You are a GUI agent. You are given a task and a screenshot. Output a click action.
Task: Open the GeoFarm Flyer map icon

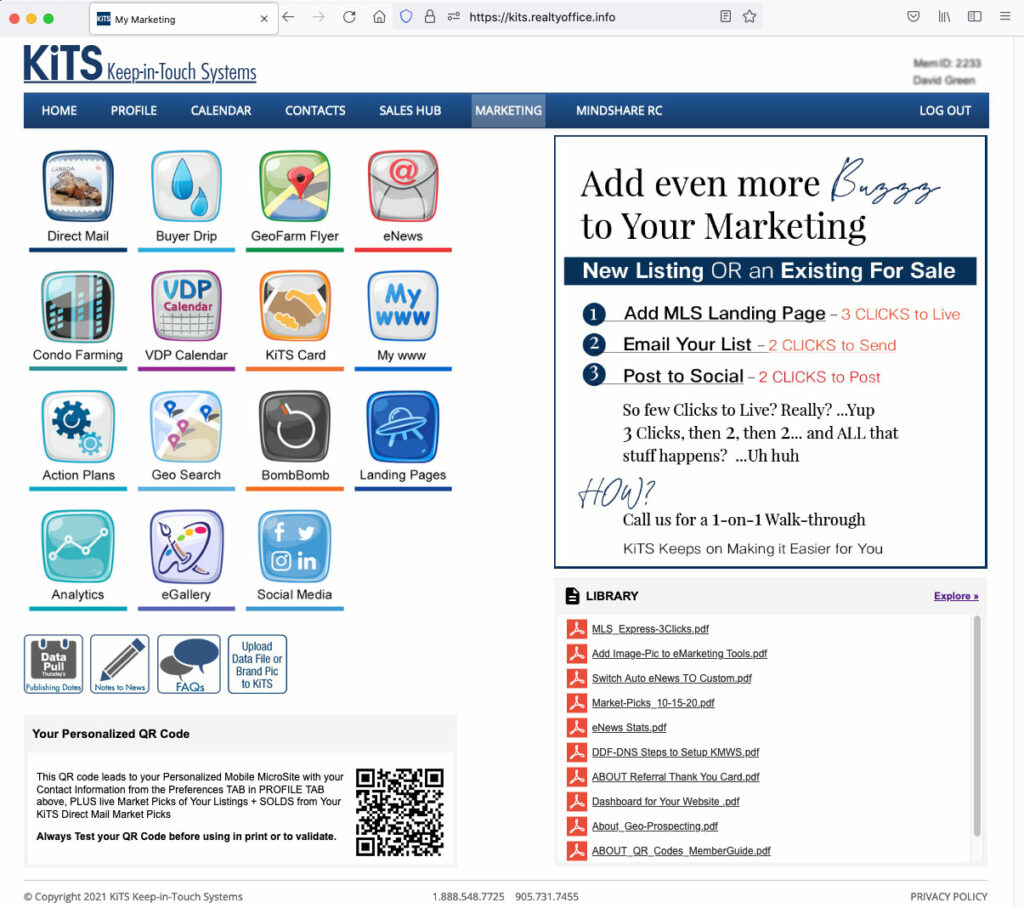(x=295, y=186)
